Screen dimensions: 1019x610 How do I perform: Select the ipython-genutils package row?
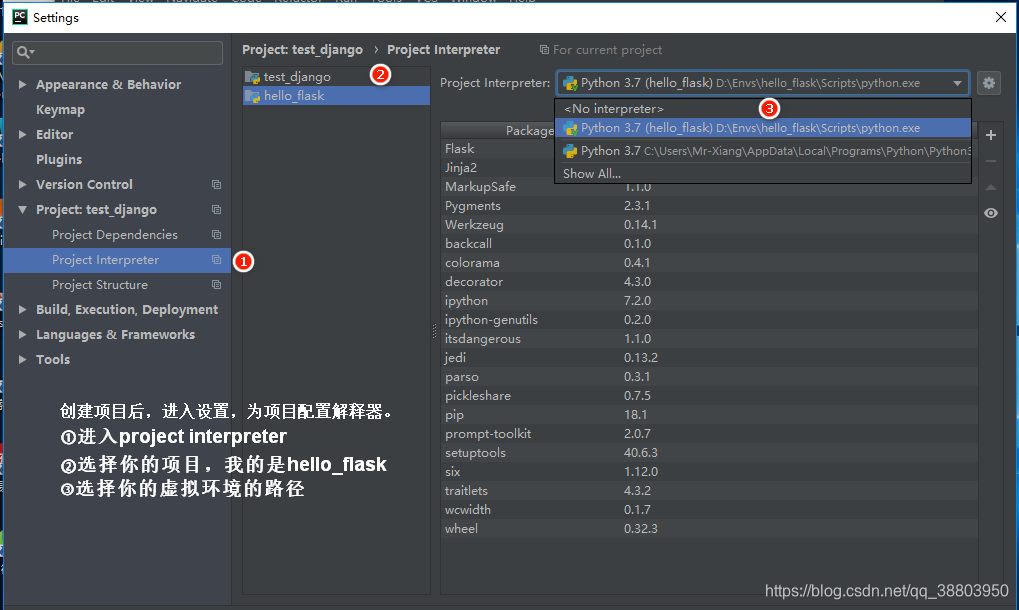(709, 320)
